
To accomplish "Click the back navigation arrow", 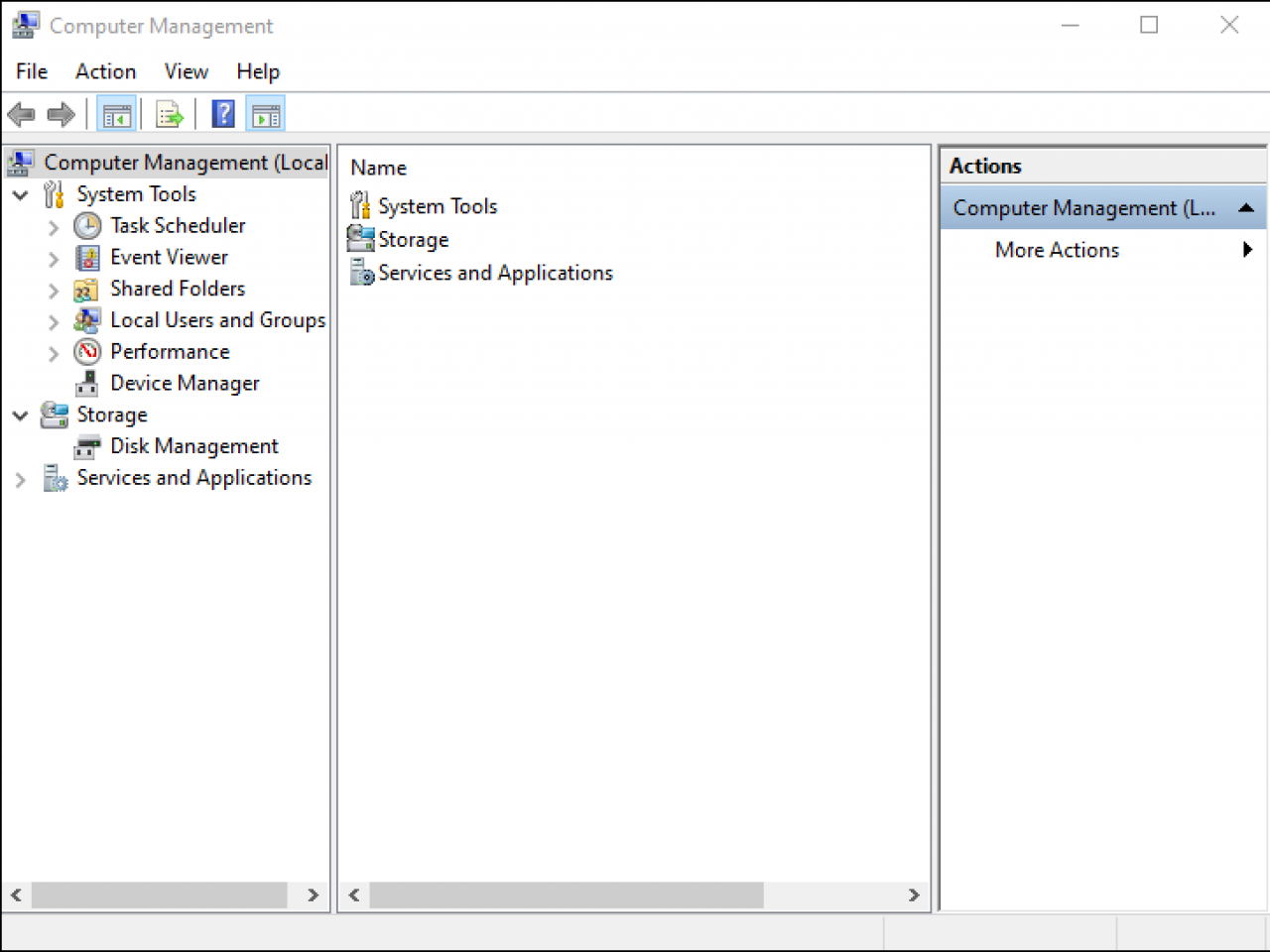I will 21,113.
